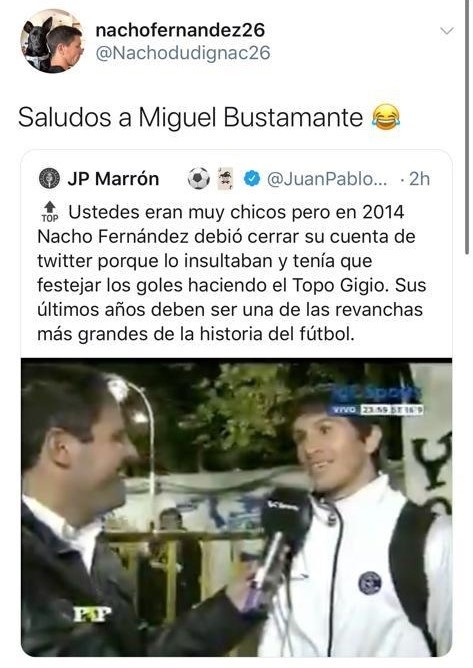This screenshot has width=473, height=668.
Task: Click the VIVO live badge on the video
Action: 343,409
